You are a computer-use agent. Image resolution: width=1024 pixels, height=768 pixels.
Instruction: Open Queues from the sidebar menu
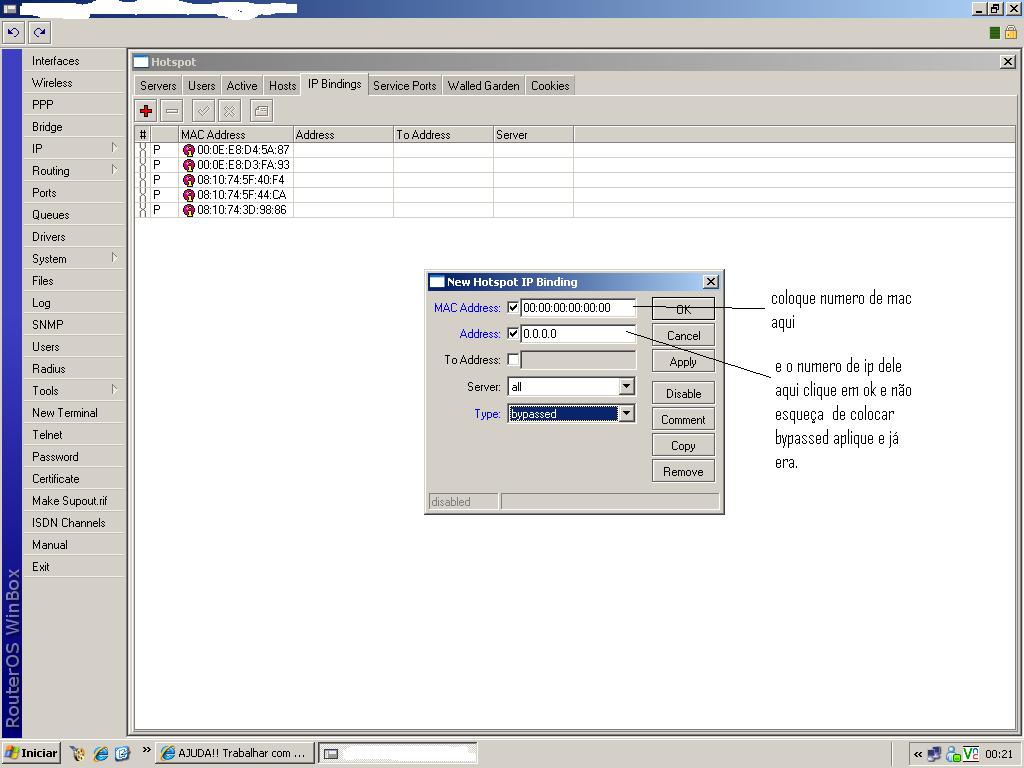[x=74, y=215]
